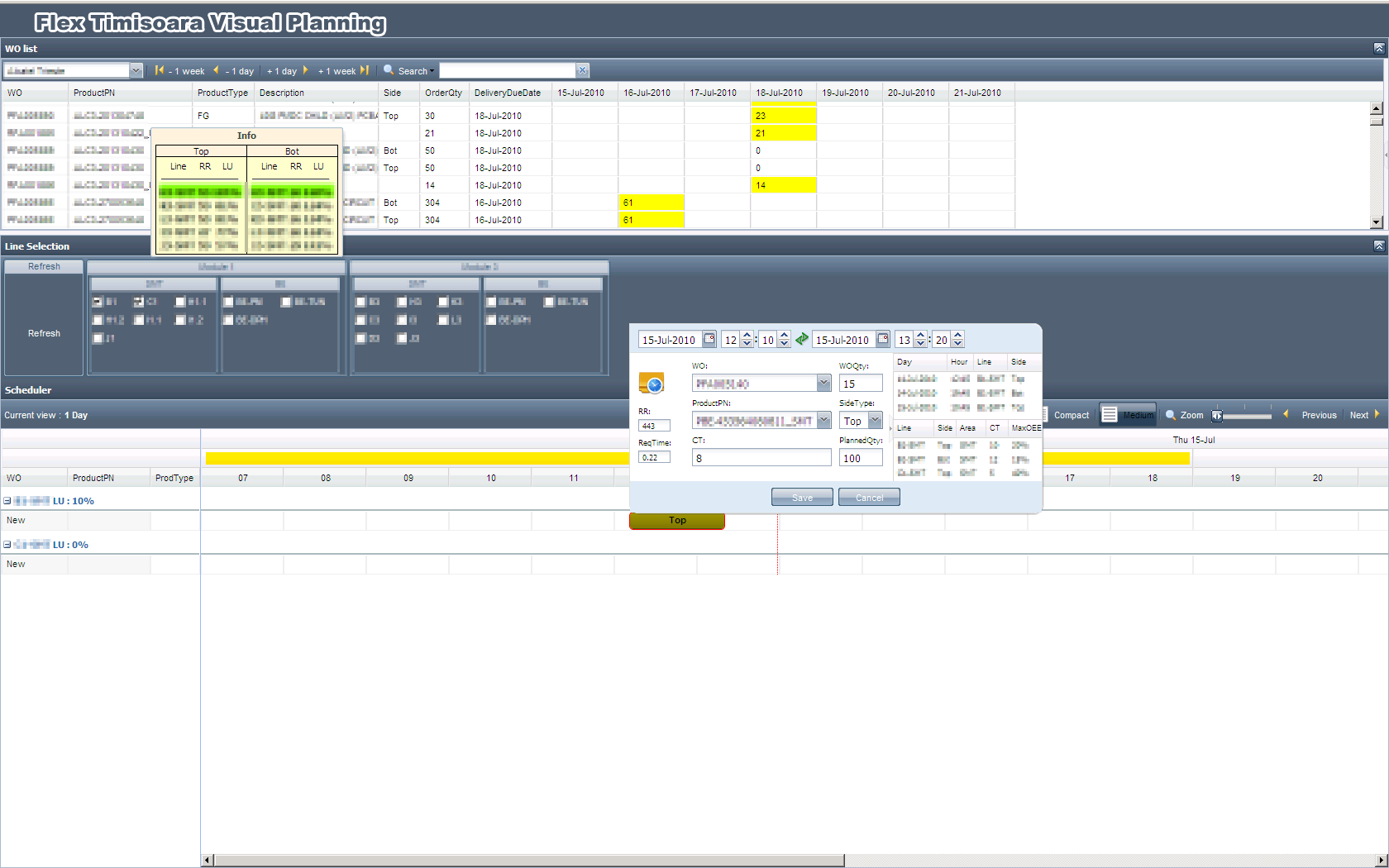Open the Search options dropdown arrow
1389x868 pixels.
432,72
